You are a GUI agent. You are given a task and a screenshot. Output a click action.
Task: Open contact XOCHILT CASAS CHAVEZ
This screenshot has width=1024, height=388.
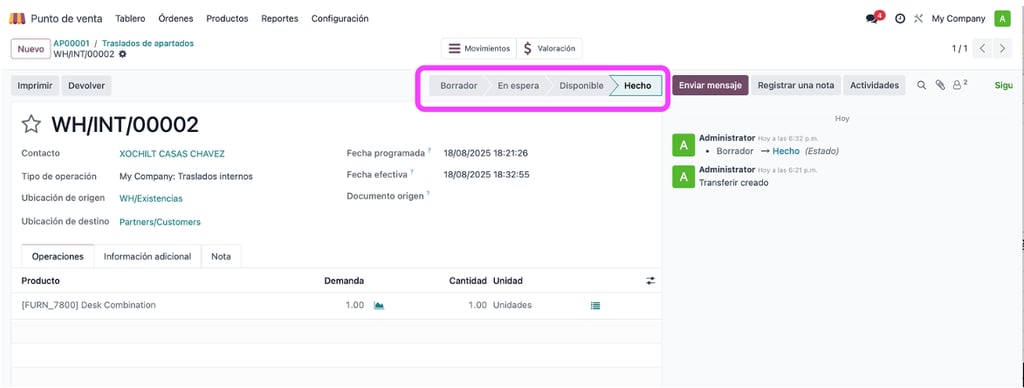(x=172, y=154)
